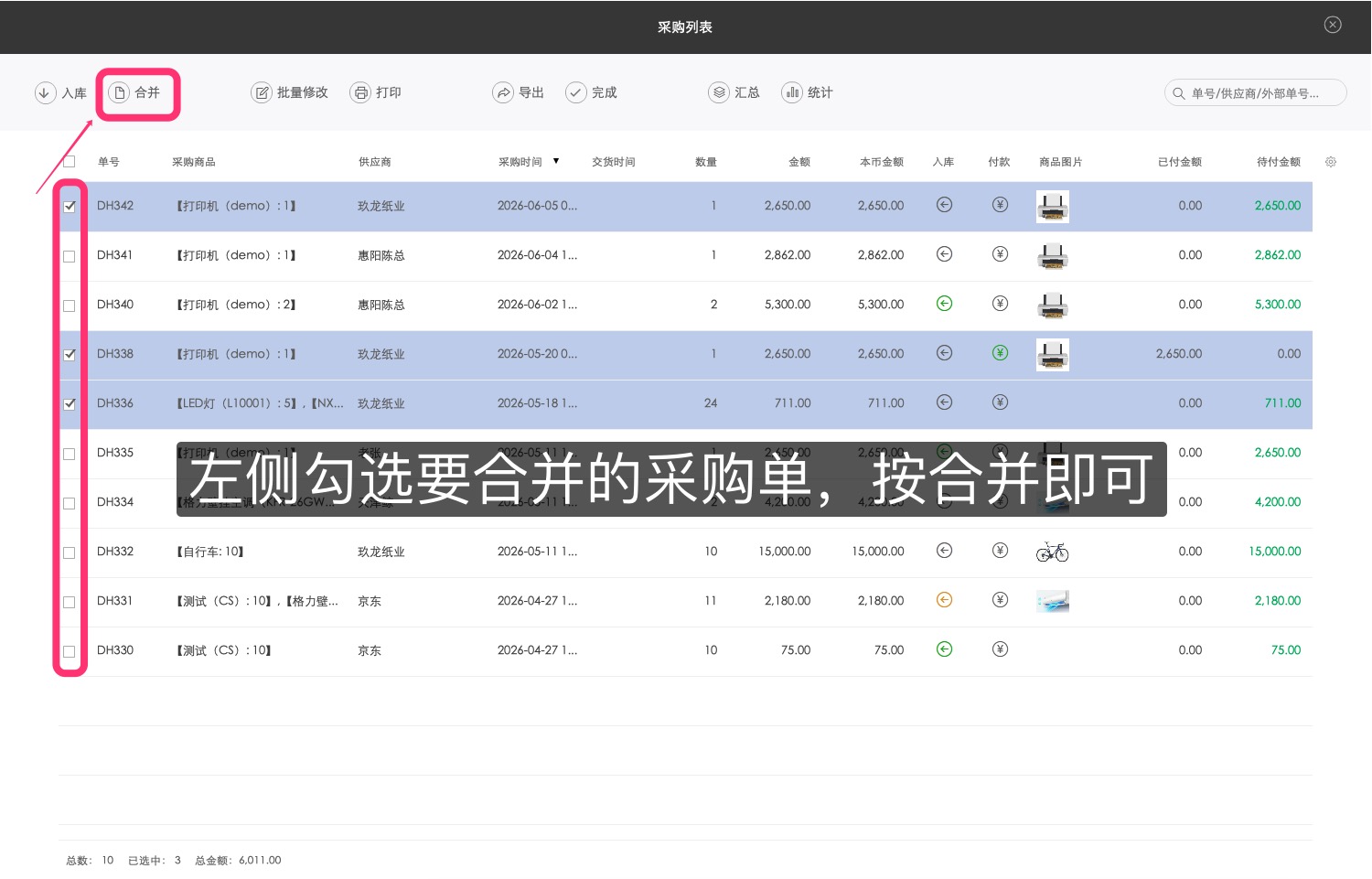The image size is (1372, 879).
Task: Click green 入库 icon for DH340
Action: (x=945, y=304)
